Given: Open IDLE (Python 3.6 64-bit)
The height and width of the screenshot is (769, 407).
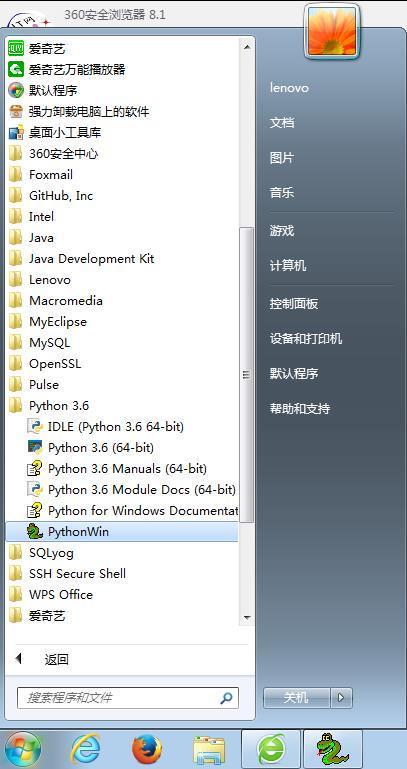Looking at the screenshot, I should (x=122, y=427).
